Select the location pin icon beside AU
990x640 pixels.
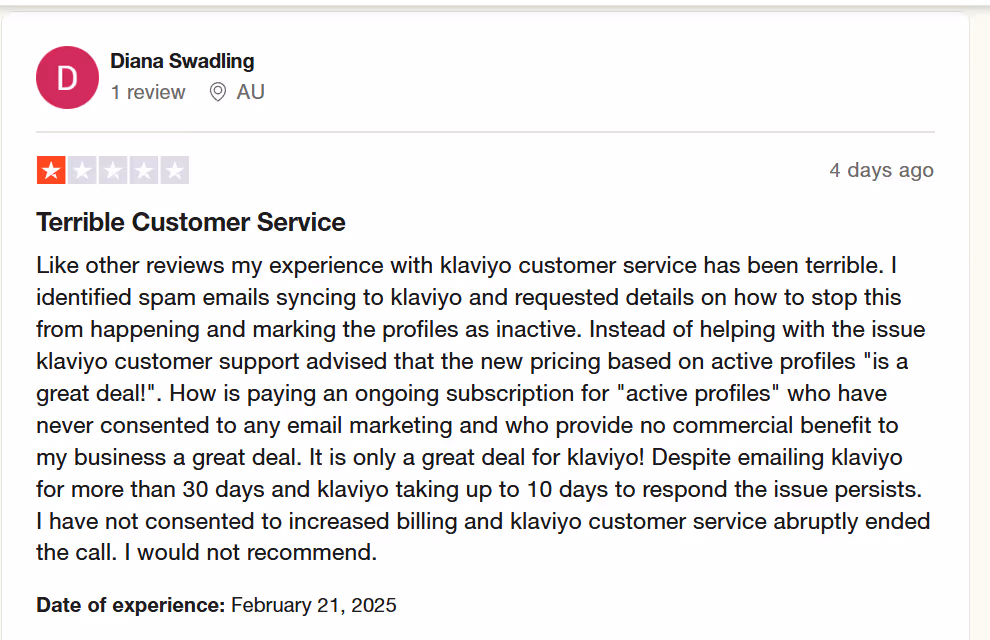217,91
